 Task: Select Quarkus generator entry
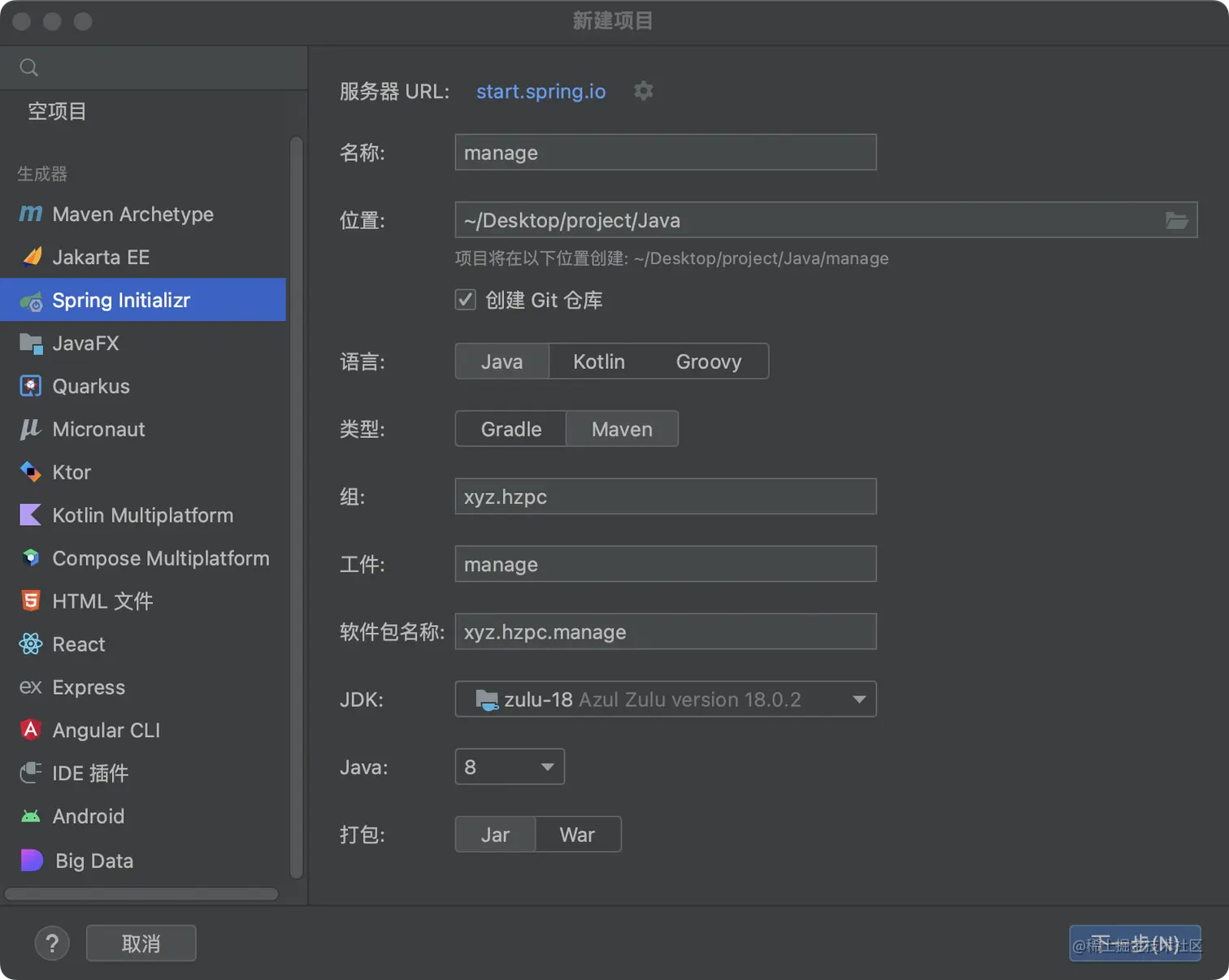143,386
